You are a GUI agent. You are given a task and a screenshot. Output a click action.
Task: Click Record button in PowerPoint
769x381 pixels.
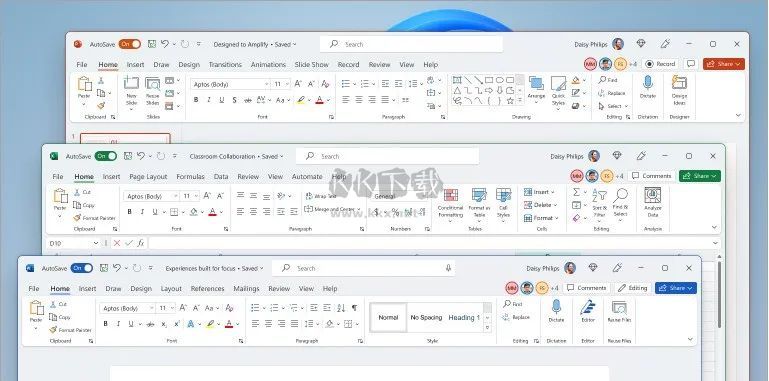pyautogui.click(x=661, y=64)
